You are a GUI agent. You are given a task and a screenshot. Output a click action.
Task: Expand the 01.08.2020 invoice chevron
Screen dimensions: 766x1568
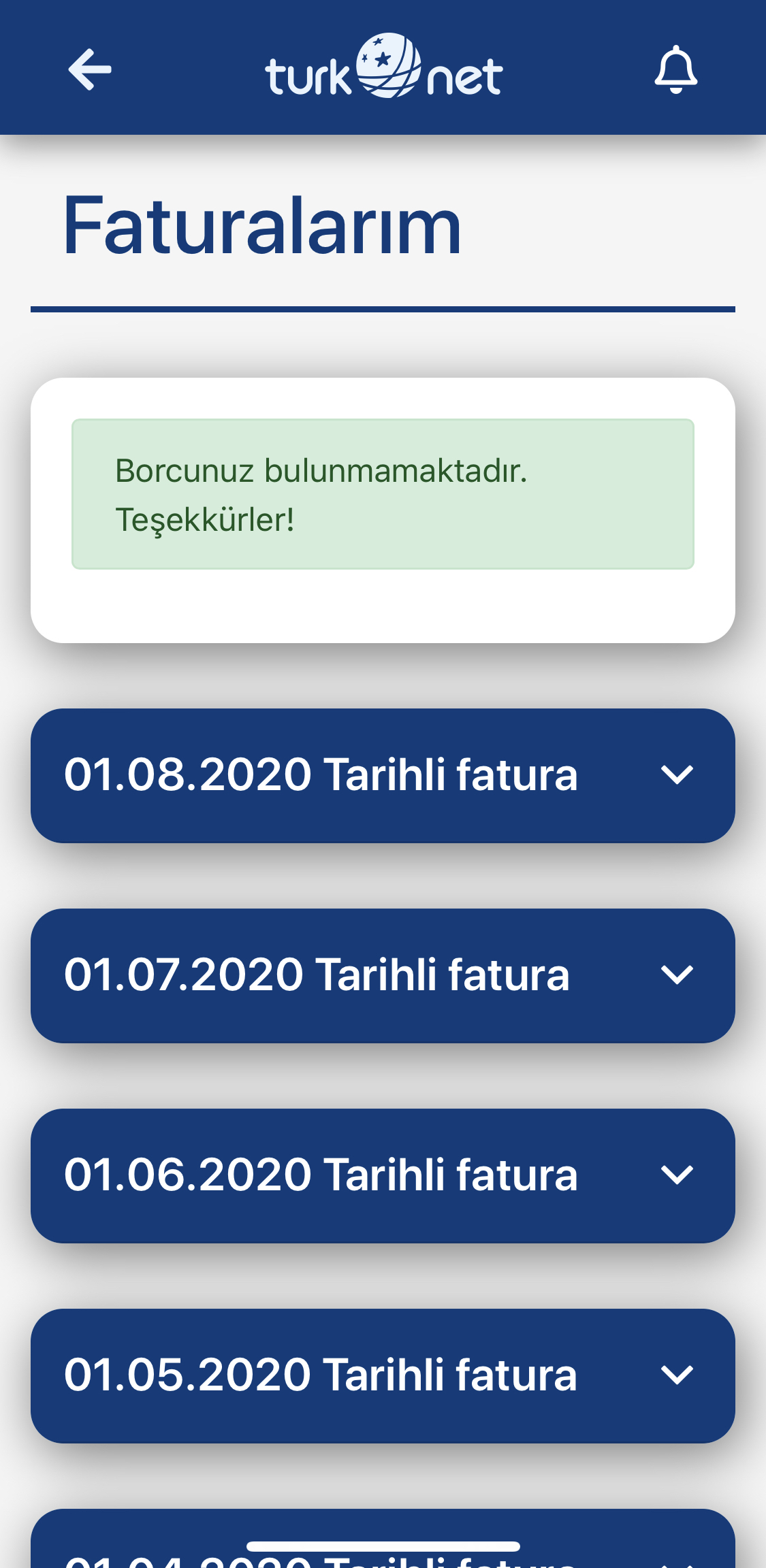pos(677,775)
